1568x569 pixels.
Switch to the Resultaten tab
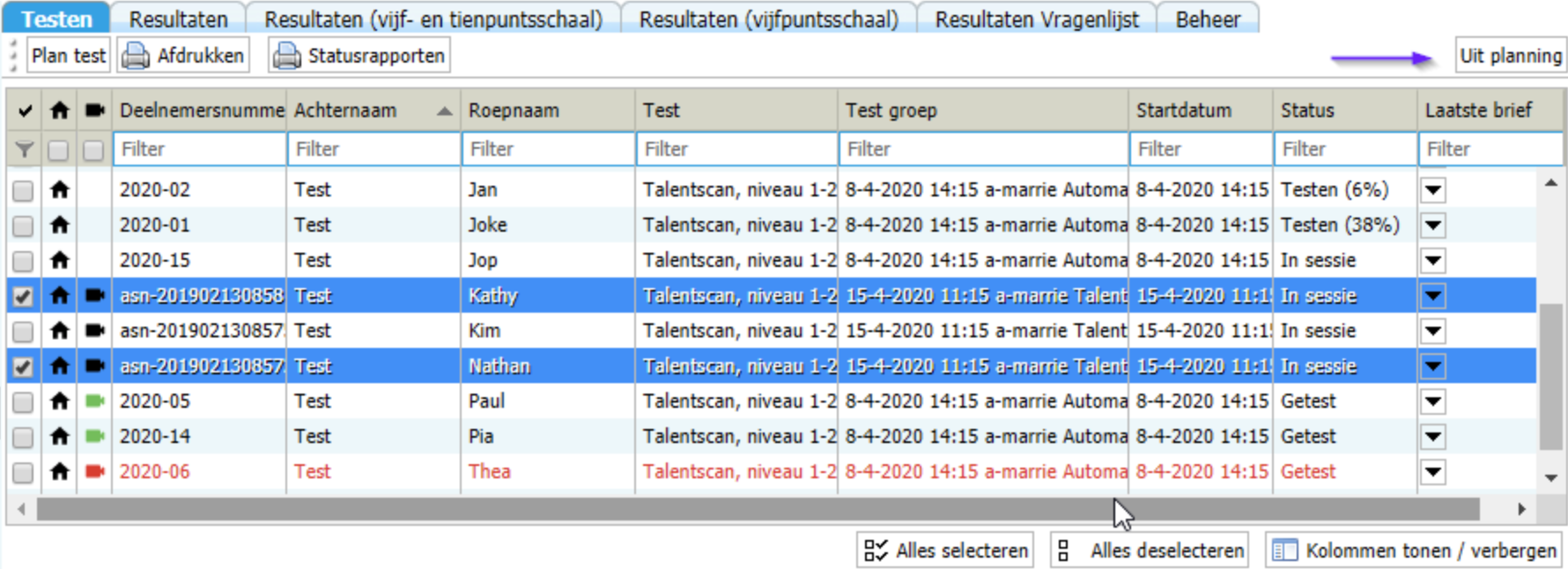point(178,18)
